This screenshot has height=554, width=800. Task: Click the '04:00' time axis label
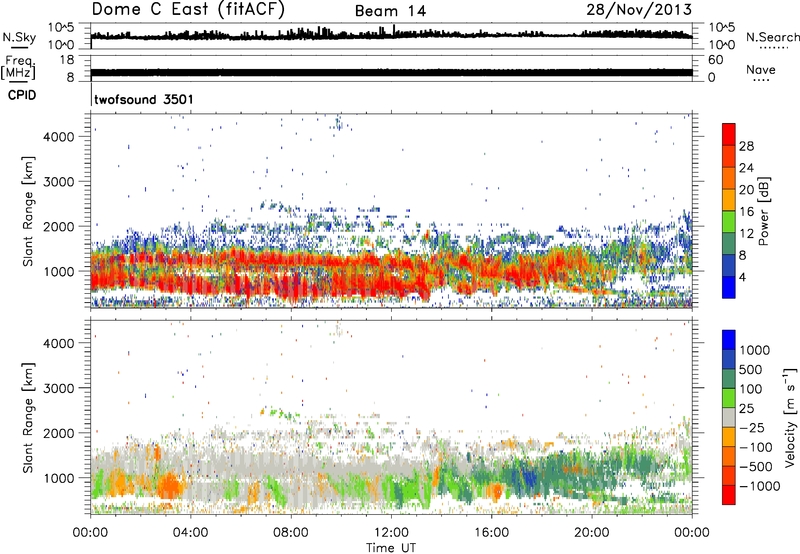[190, 533]
